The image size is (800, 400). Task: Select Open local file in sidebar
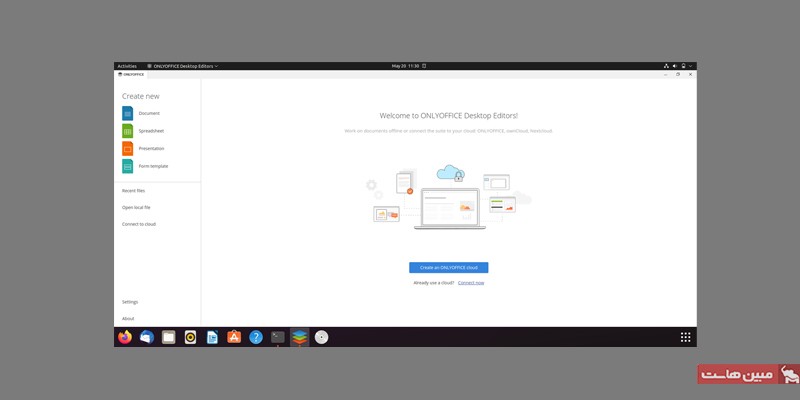pos(137,207)
